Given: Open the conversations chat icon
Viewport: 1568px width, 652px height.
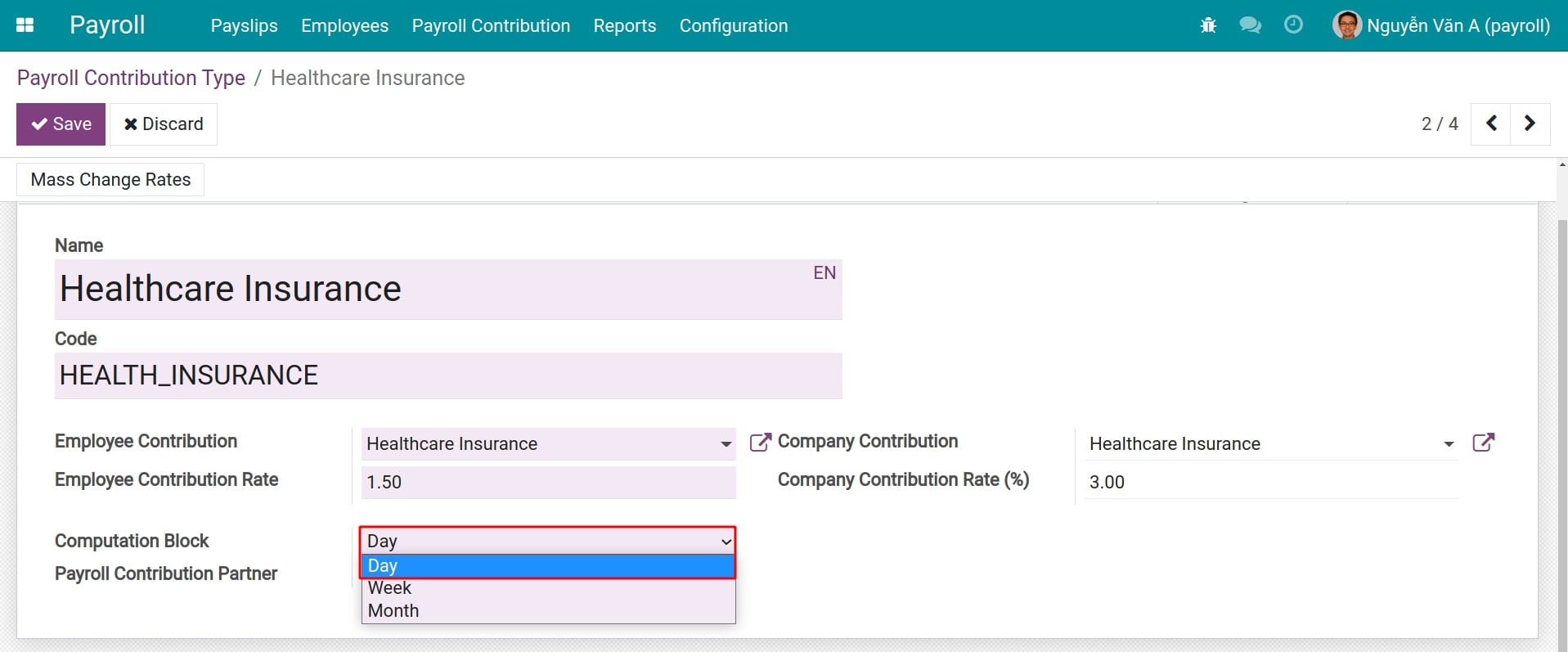Looking at the screenshot, I should coord(1250,25).
